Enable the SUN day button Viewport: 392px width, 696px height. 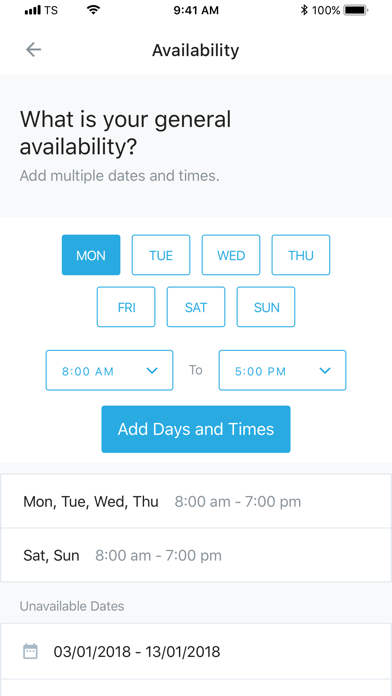(x=266, y=307)
